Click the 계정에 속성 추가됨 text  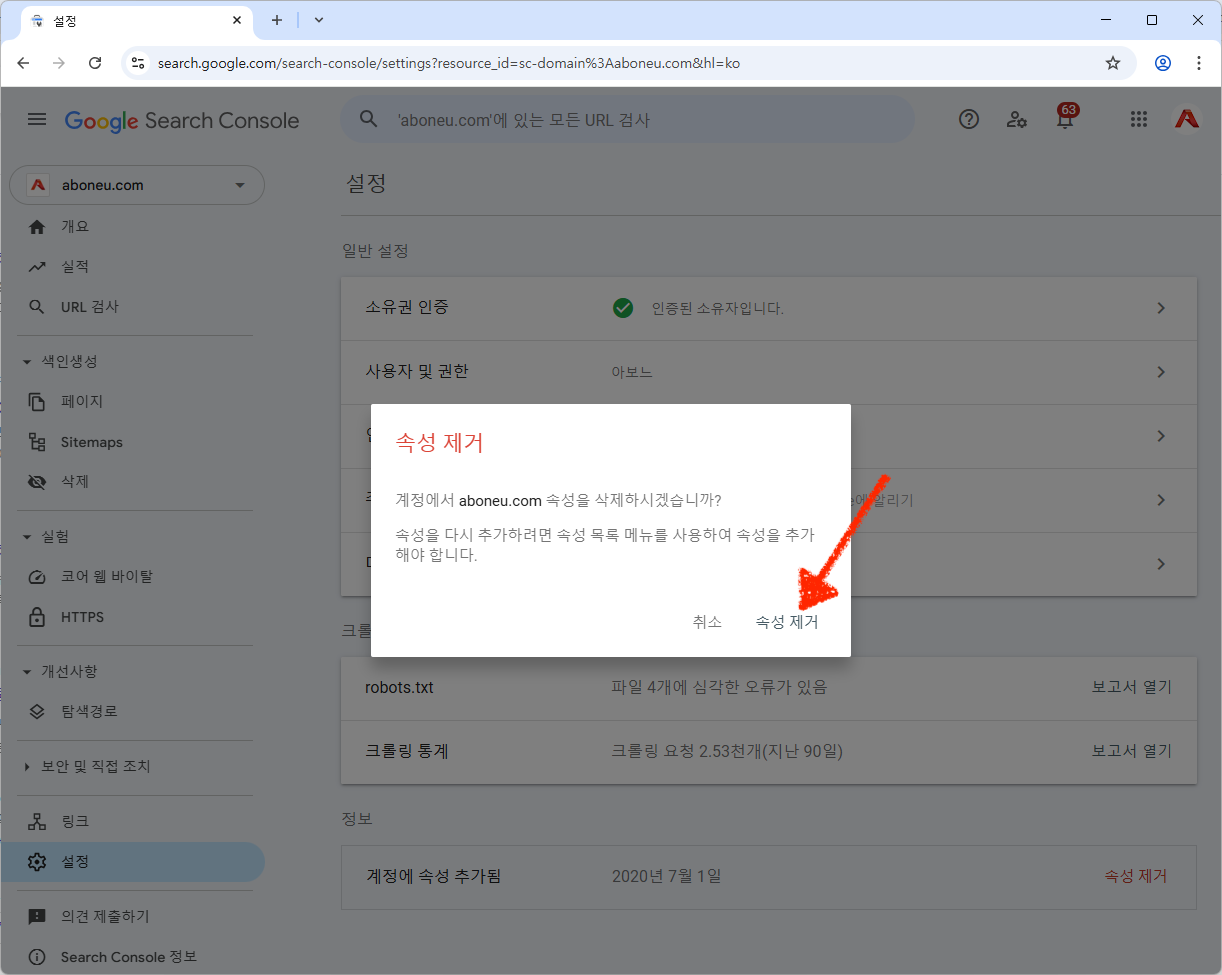[433, 876]
